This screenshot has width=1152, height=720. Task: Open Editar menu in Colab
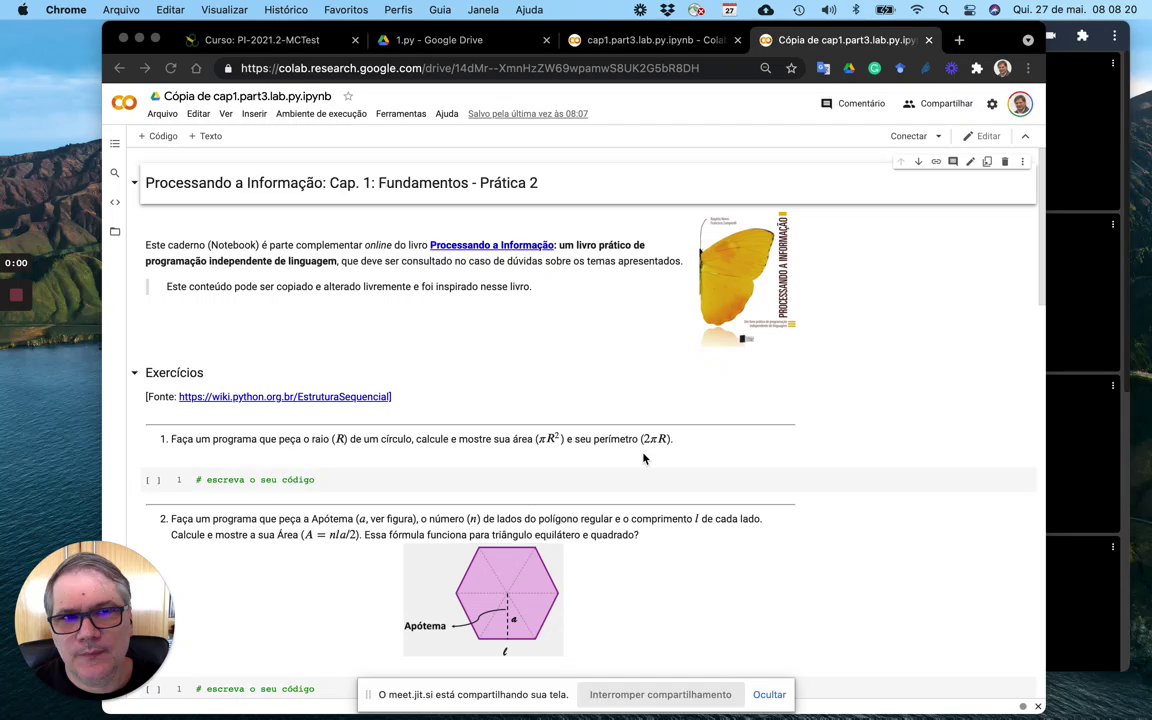pos(198,114)
